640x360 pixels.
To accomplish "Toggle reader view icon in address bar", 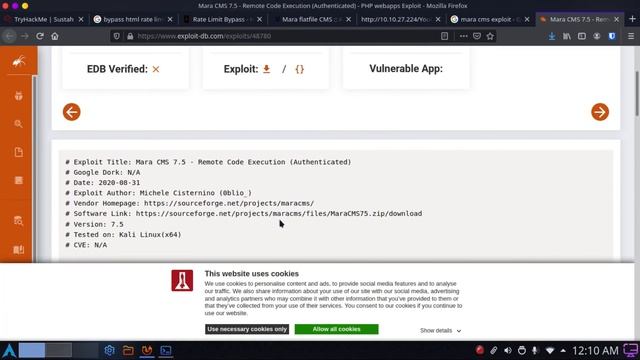I will (444, 36).
